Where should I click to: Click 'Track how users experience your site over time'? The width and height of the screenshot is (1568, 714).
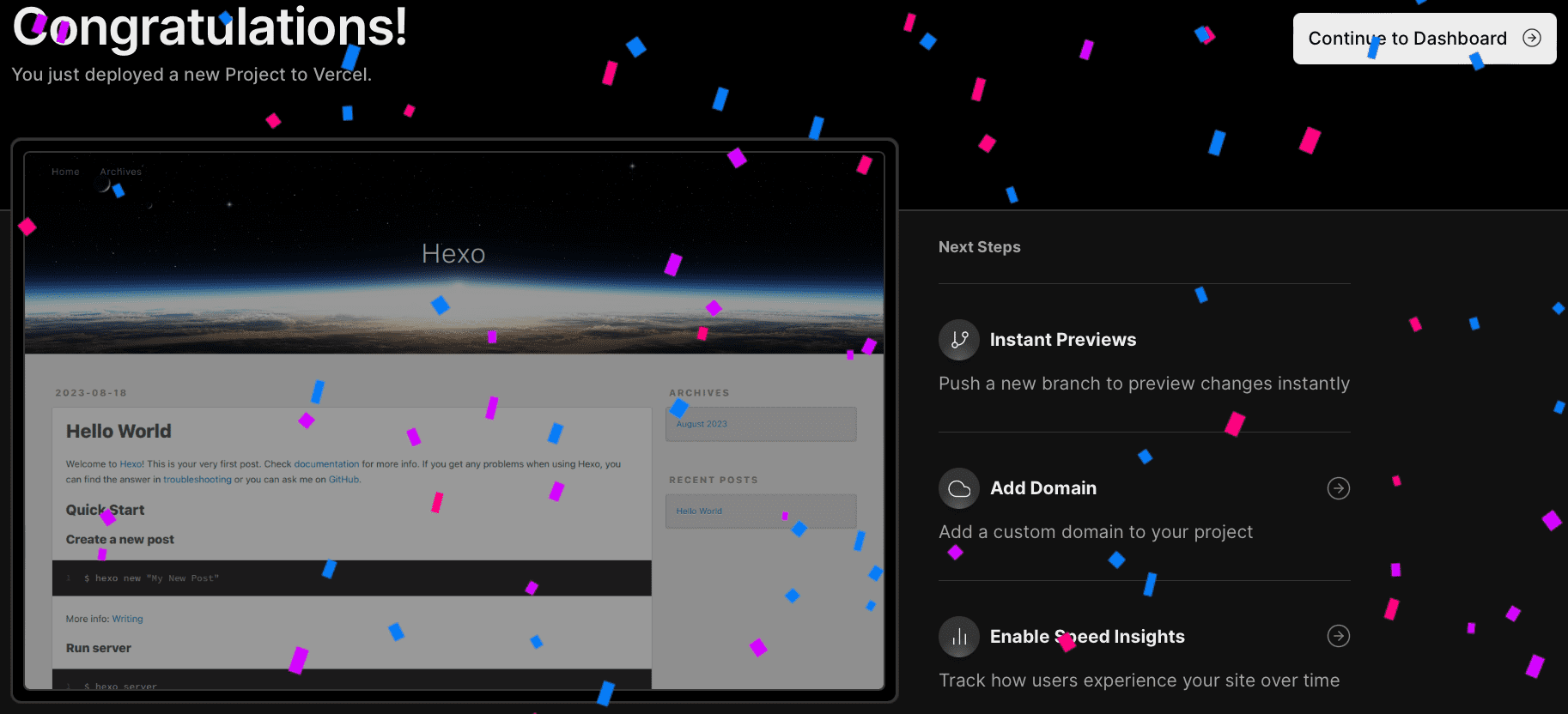point(1140,681)
